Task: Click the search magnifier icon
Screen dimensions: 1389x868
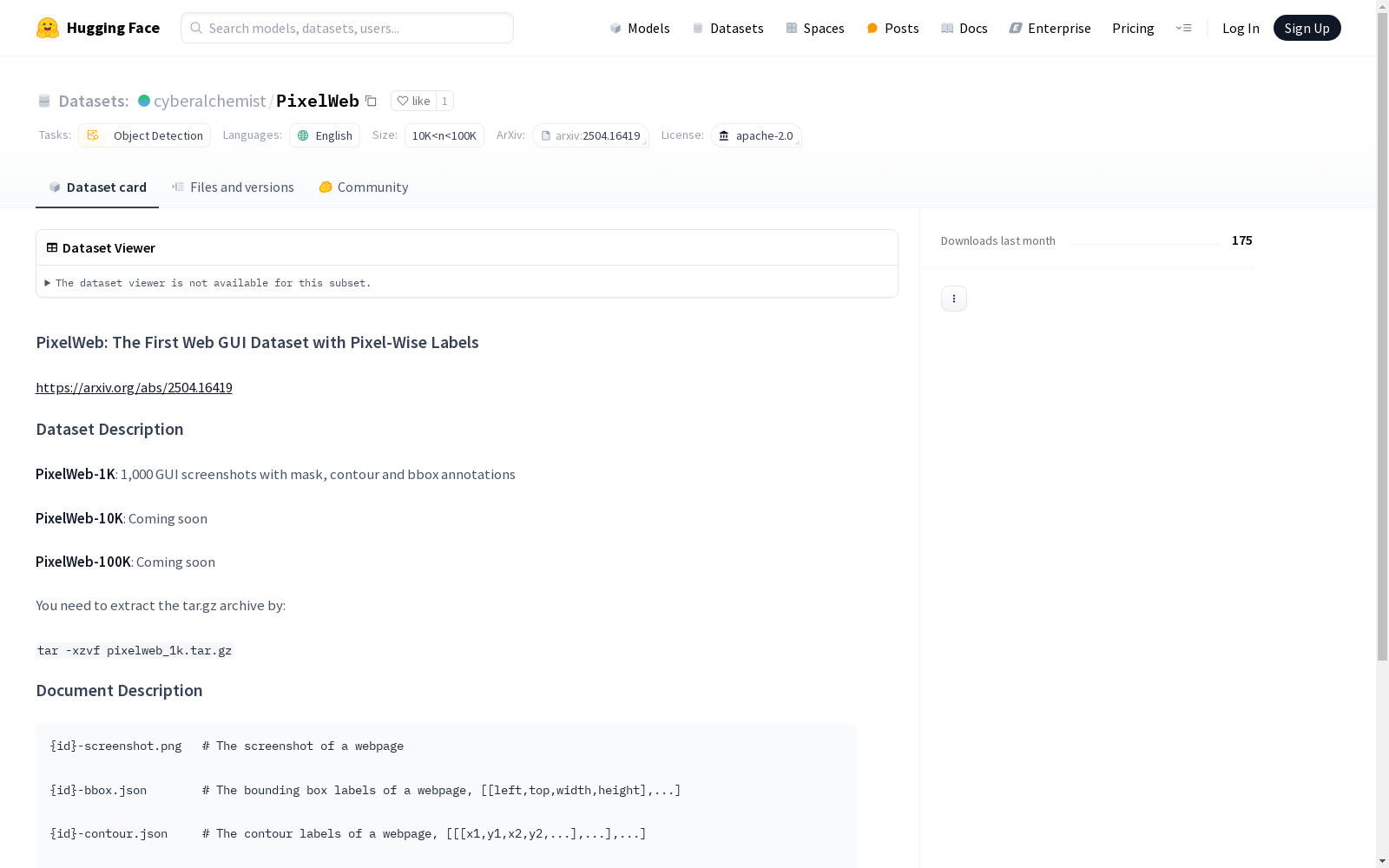Action: pyautogui.click(x=196, y=28)
